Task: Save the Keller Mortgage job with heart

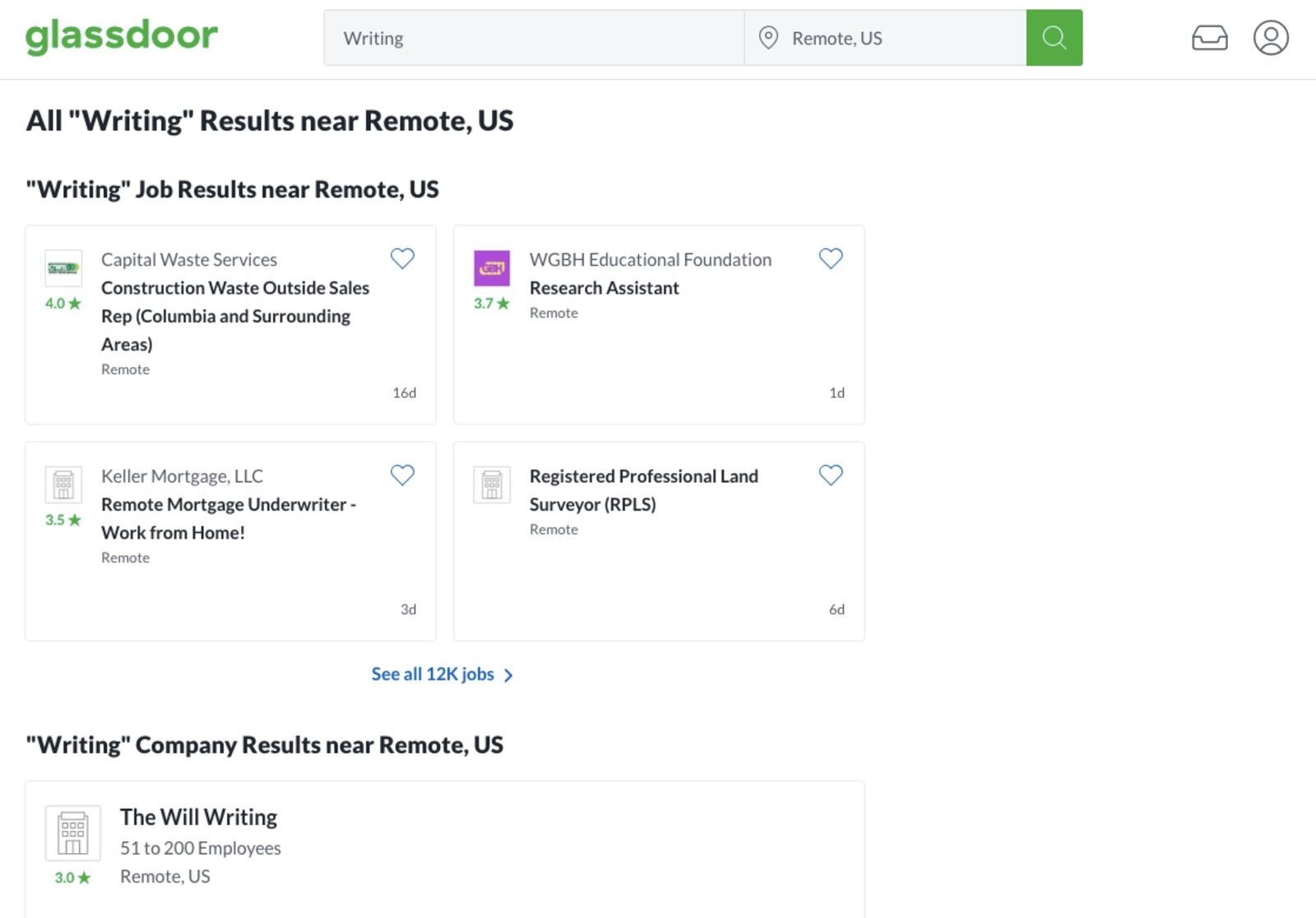Action: 402,475
